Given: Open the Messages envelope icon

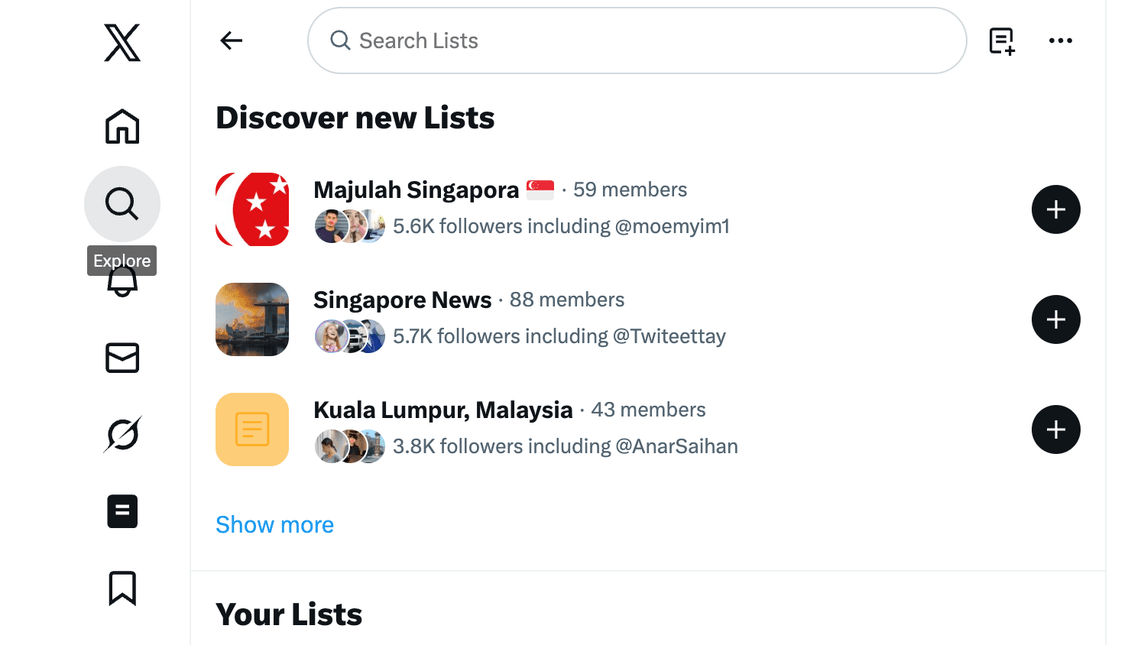Looking at the screenshot, I should point(121,357).
